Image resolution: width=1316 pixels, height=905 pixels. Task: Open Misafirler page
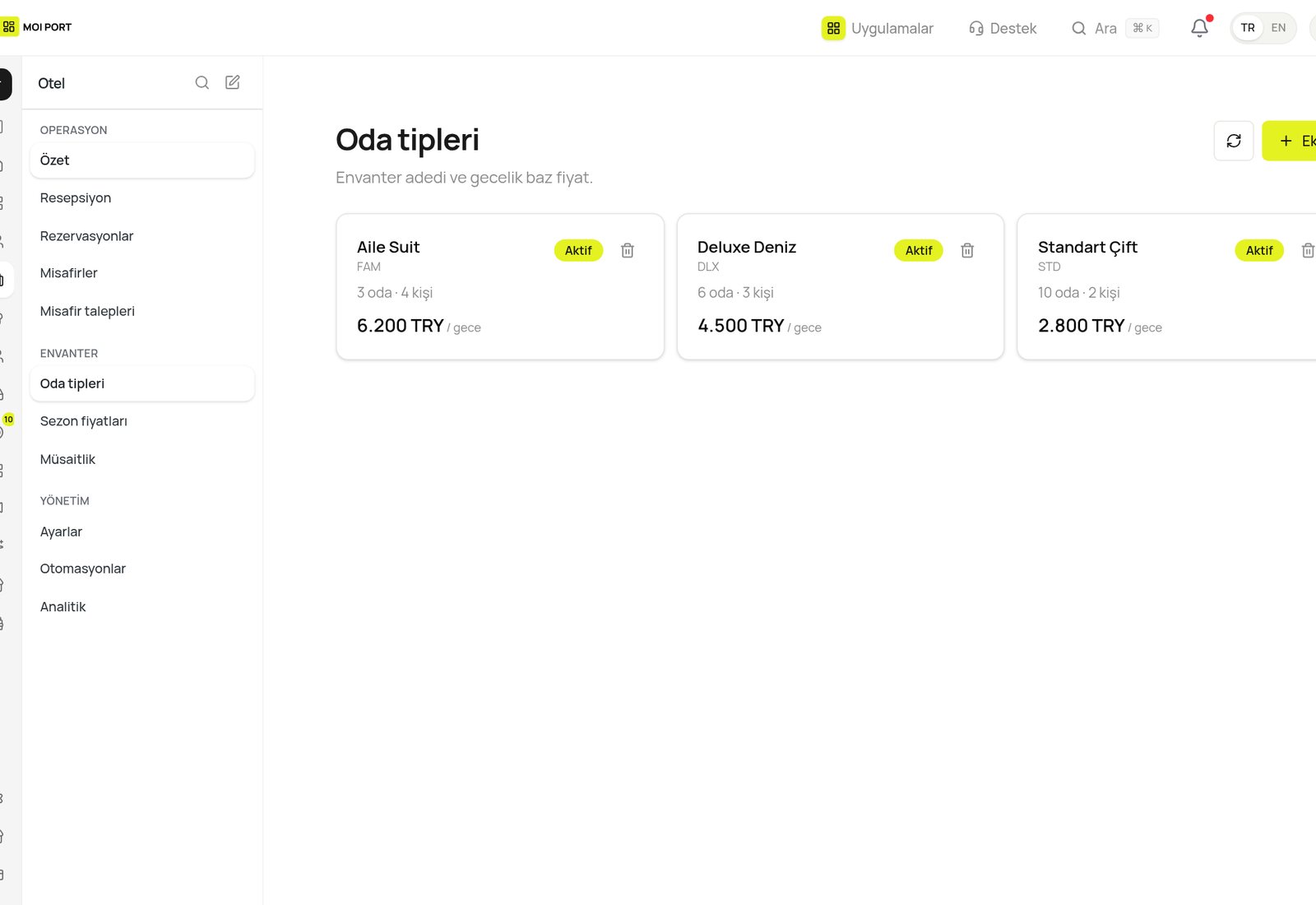tap(142, 273)
